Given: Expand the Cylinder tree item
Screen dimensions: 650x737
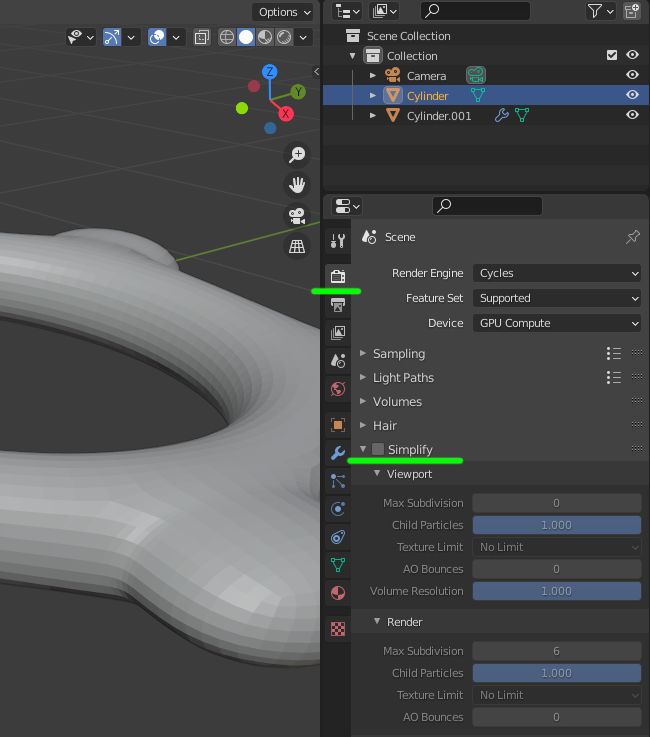Looking at the screenshot, I should (x=373, y=95).
